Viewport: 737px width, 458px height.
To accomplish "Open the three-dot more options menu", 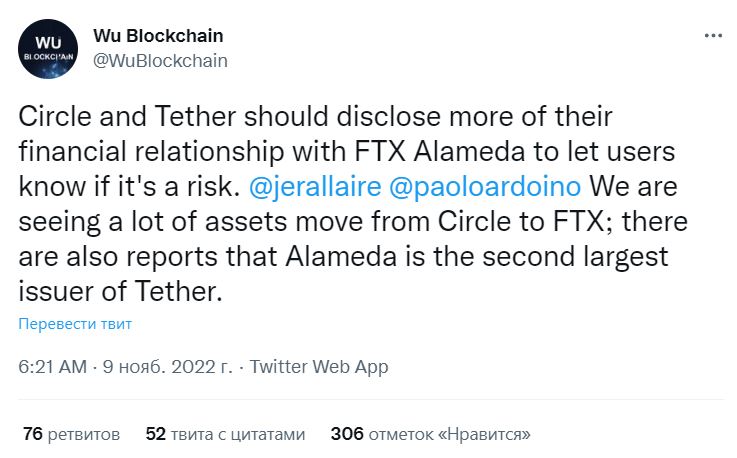I will tap(713, 36).
